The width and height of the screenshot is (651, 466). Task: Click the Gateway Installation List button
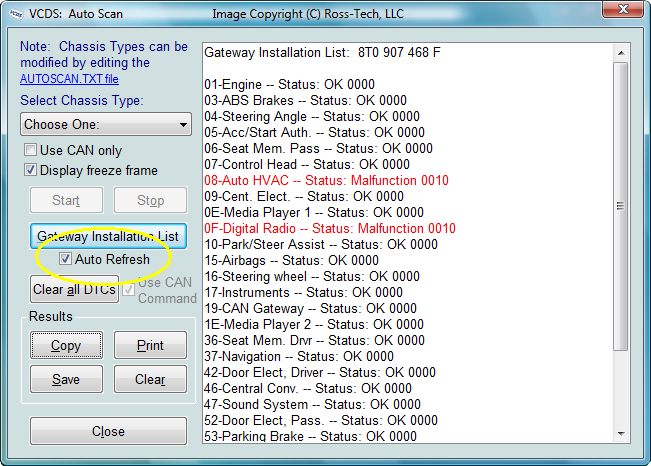[x=108, y=236]
